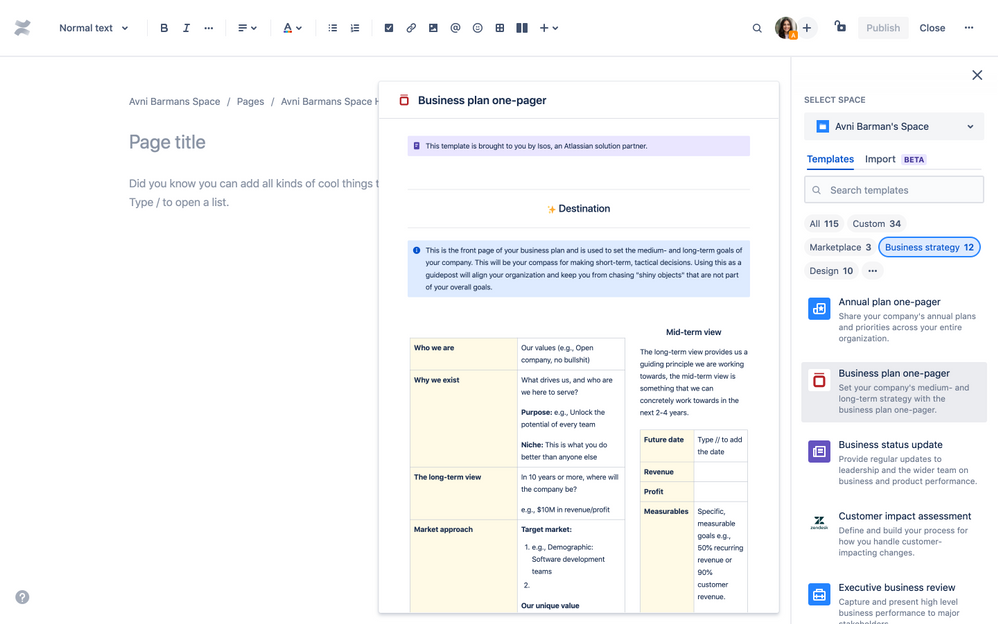Invite a collaborator with plus button
The height and width of the screenshot is (624, 998).
click(x=807, y=28)
